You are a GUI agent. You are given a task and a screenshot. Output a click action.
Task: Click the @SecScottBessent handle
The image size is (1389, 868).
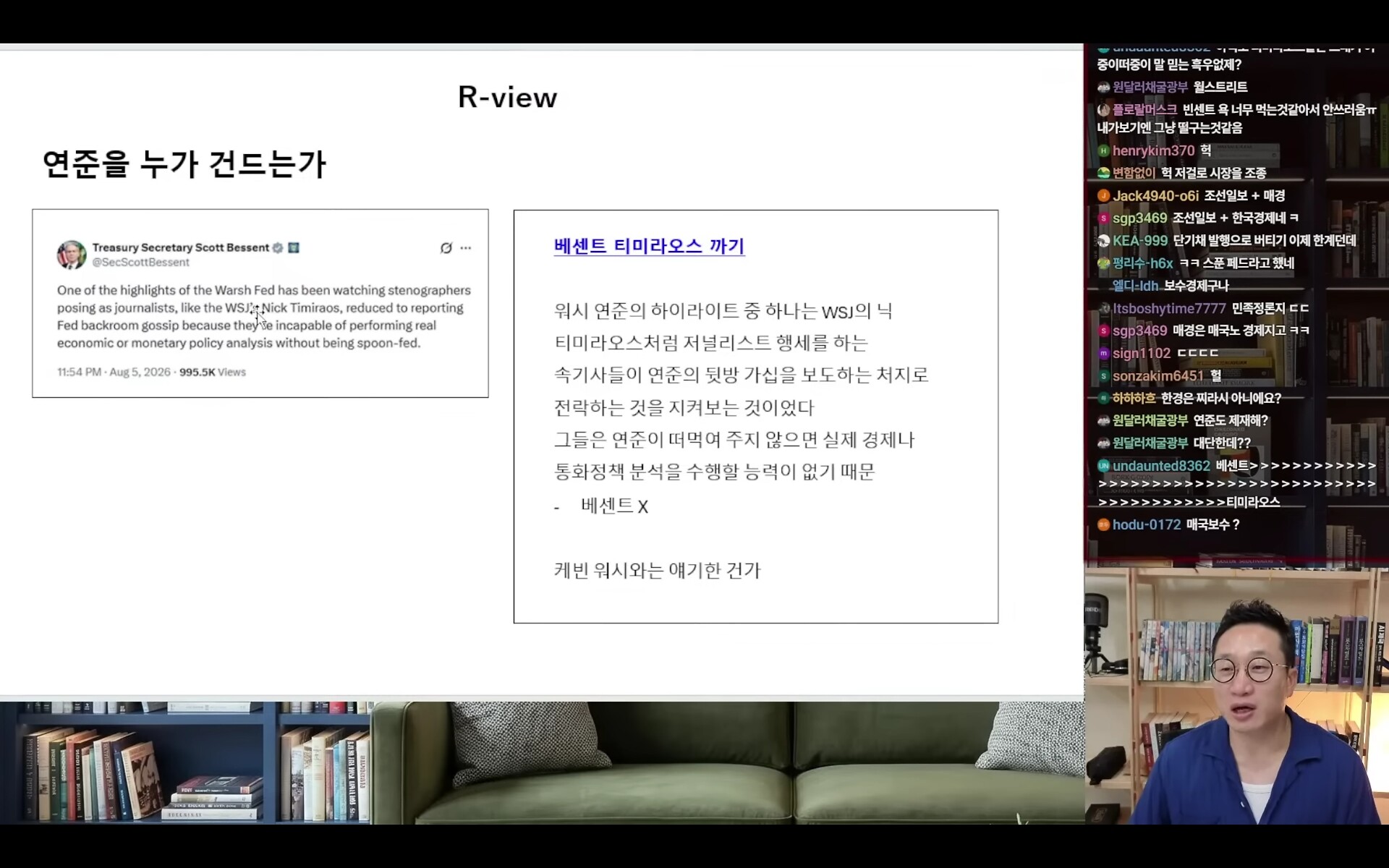[140, 263]
